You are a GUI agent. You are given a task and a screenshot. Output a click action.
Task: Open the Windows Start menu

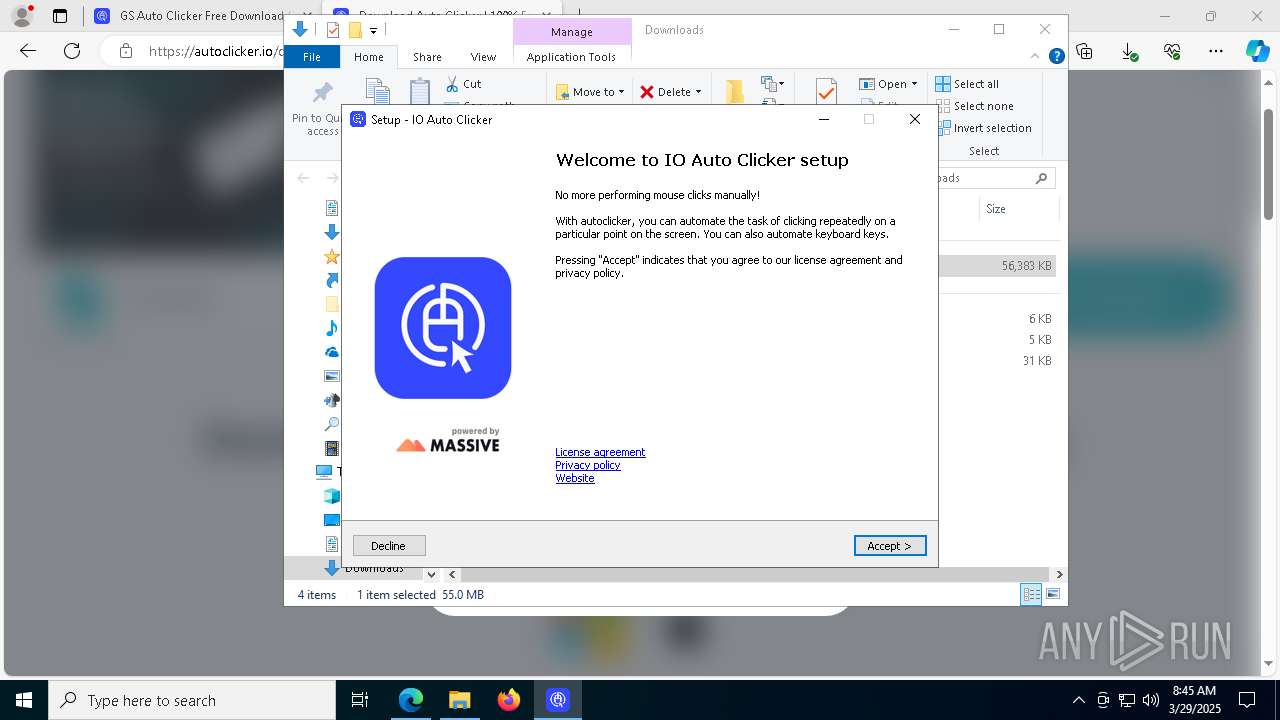[24, 700]
